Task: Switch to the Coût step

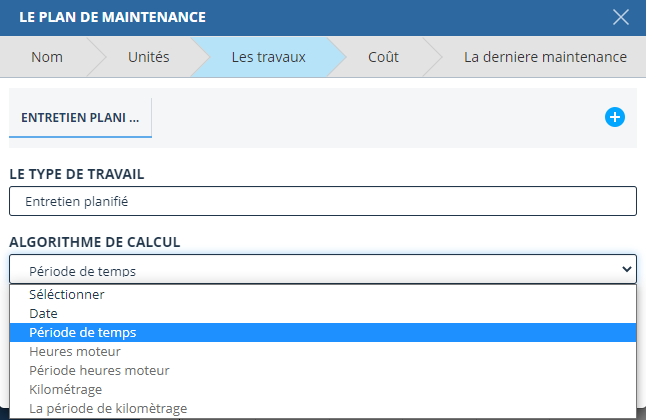Action: tap(383, 57)
